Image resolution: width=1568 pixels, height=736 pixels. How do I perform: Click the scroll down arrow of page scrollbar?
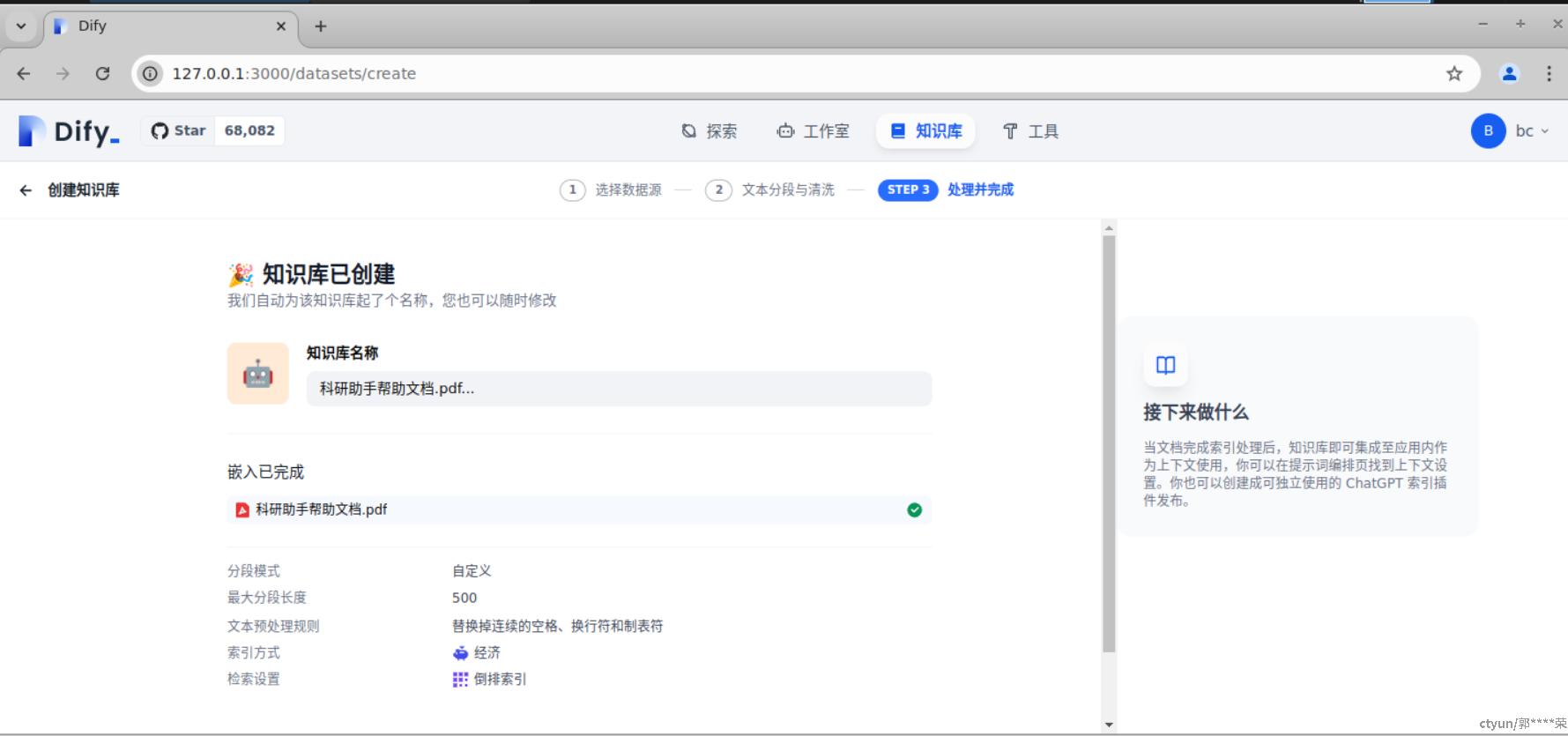coord(1109,725)
